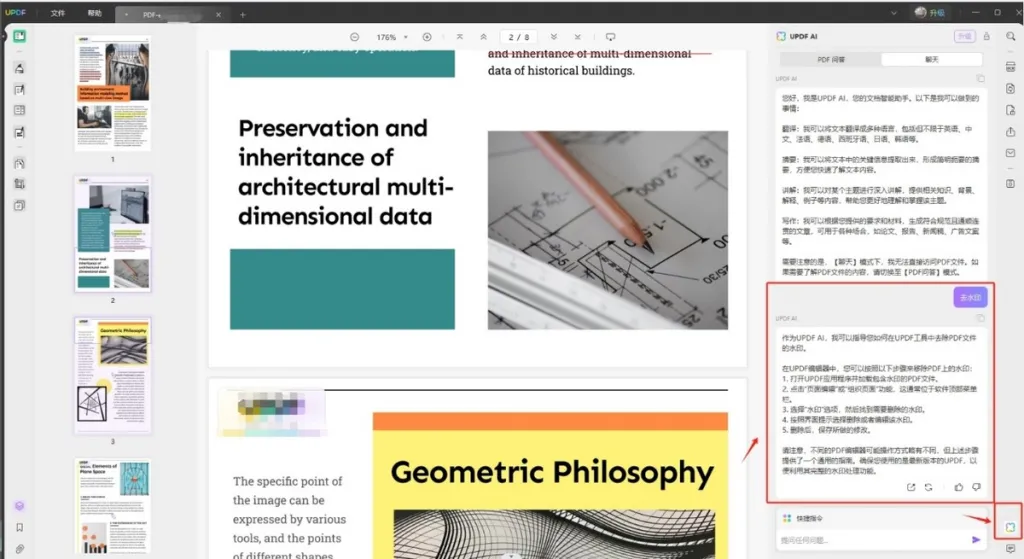The image size is (1024, 559).
Task: Regenerate the AI answer
Action: point(929,487)
